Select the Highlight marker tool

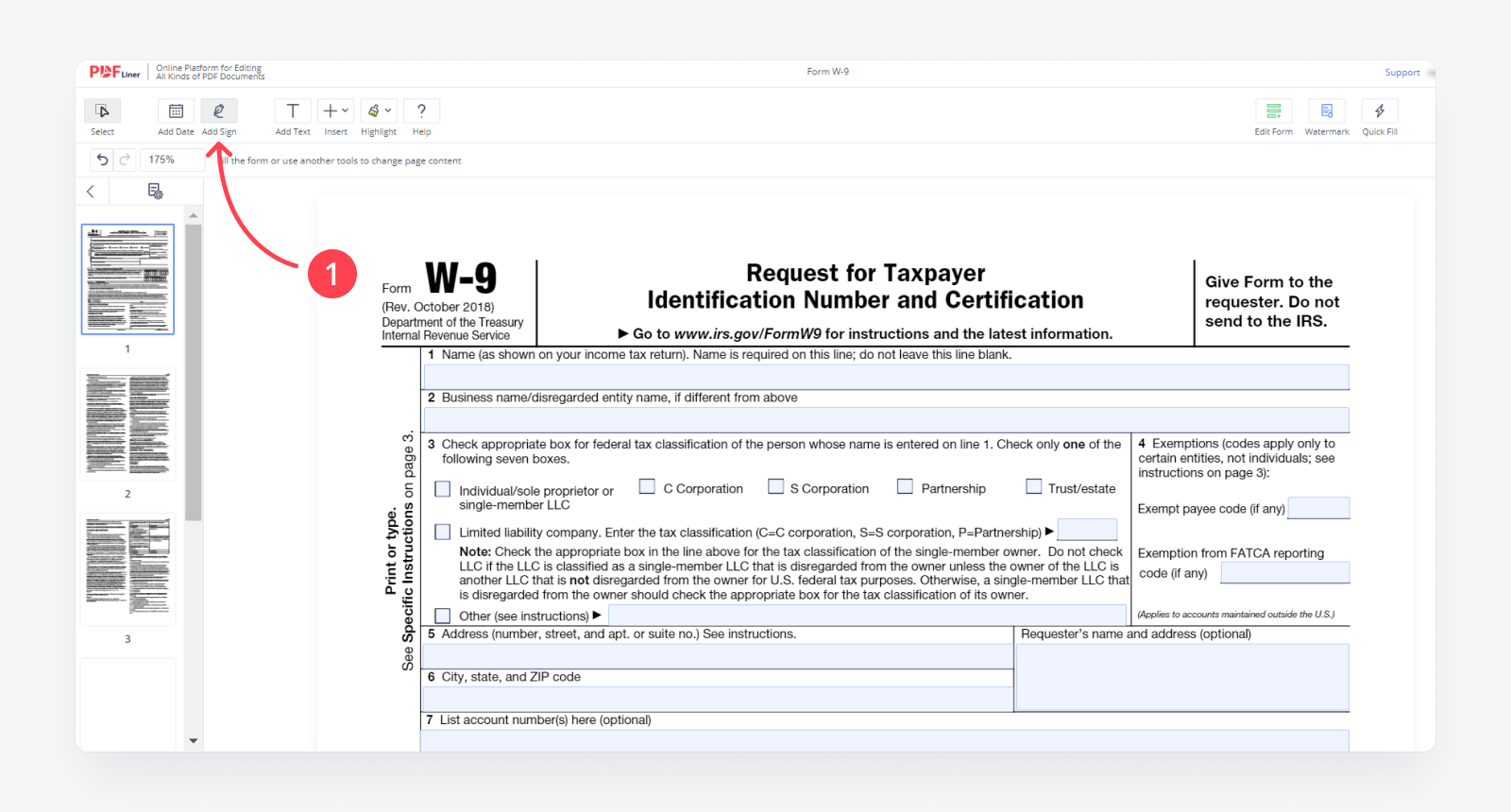[x=374, y=110]
